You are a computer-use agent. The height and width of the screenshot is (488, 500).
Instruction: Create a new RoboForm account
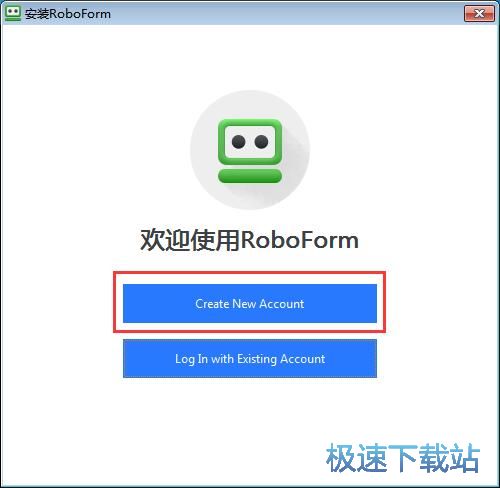click(x=250, y=303)
